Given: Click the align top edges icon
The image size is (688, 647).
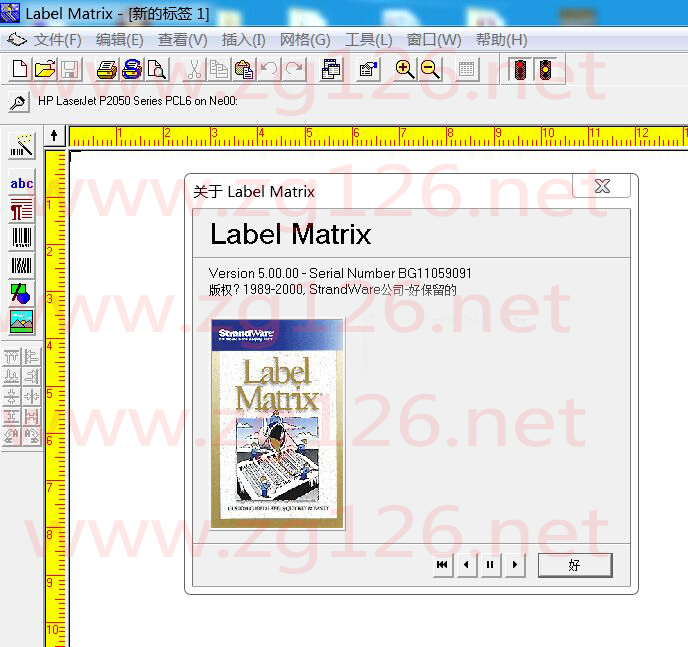Looking at the screenshot, I should tap(12, 357).
